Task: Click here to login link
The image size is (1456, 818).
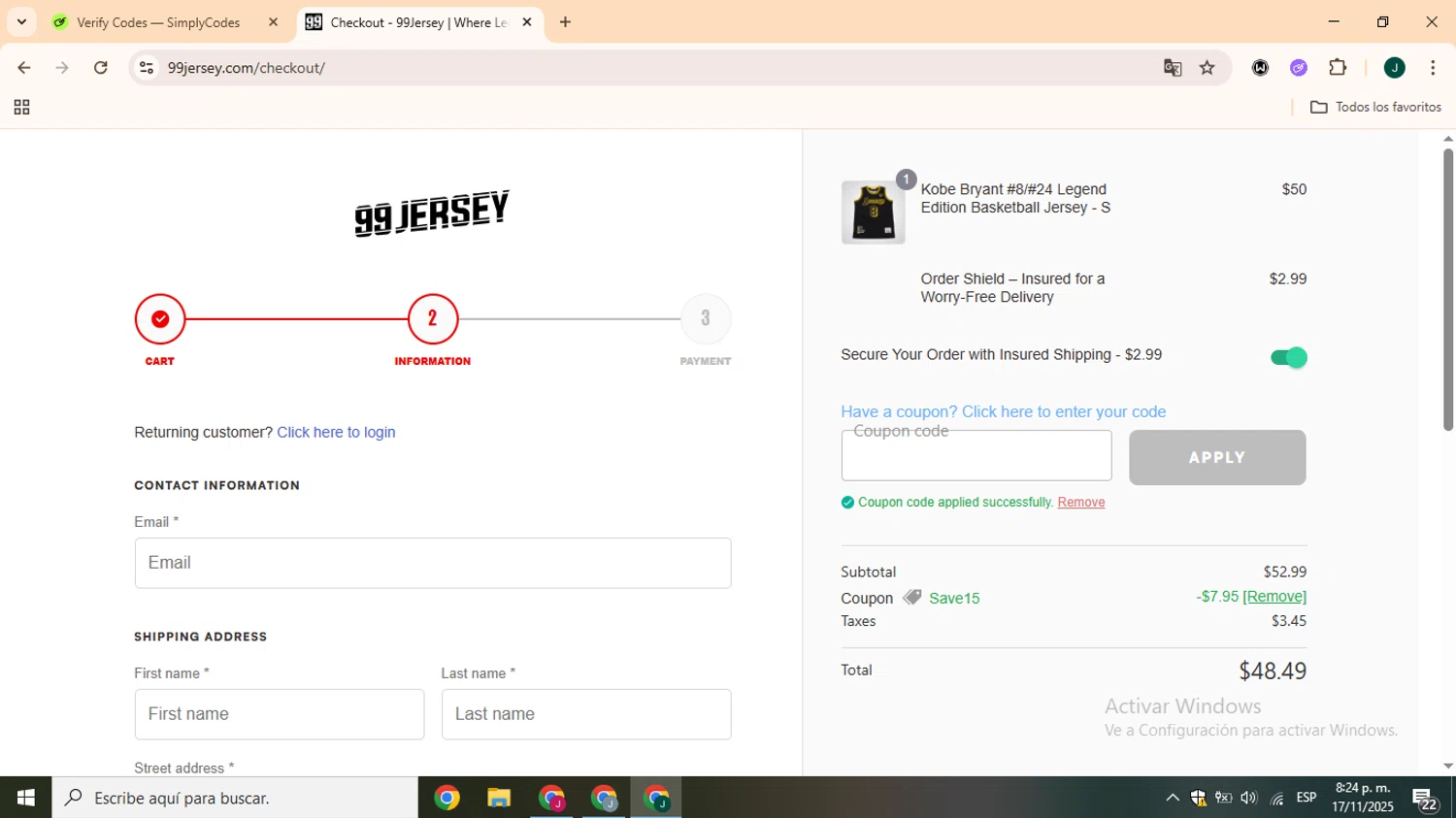Action: [336, 433]
